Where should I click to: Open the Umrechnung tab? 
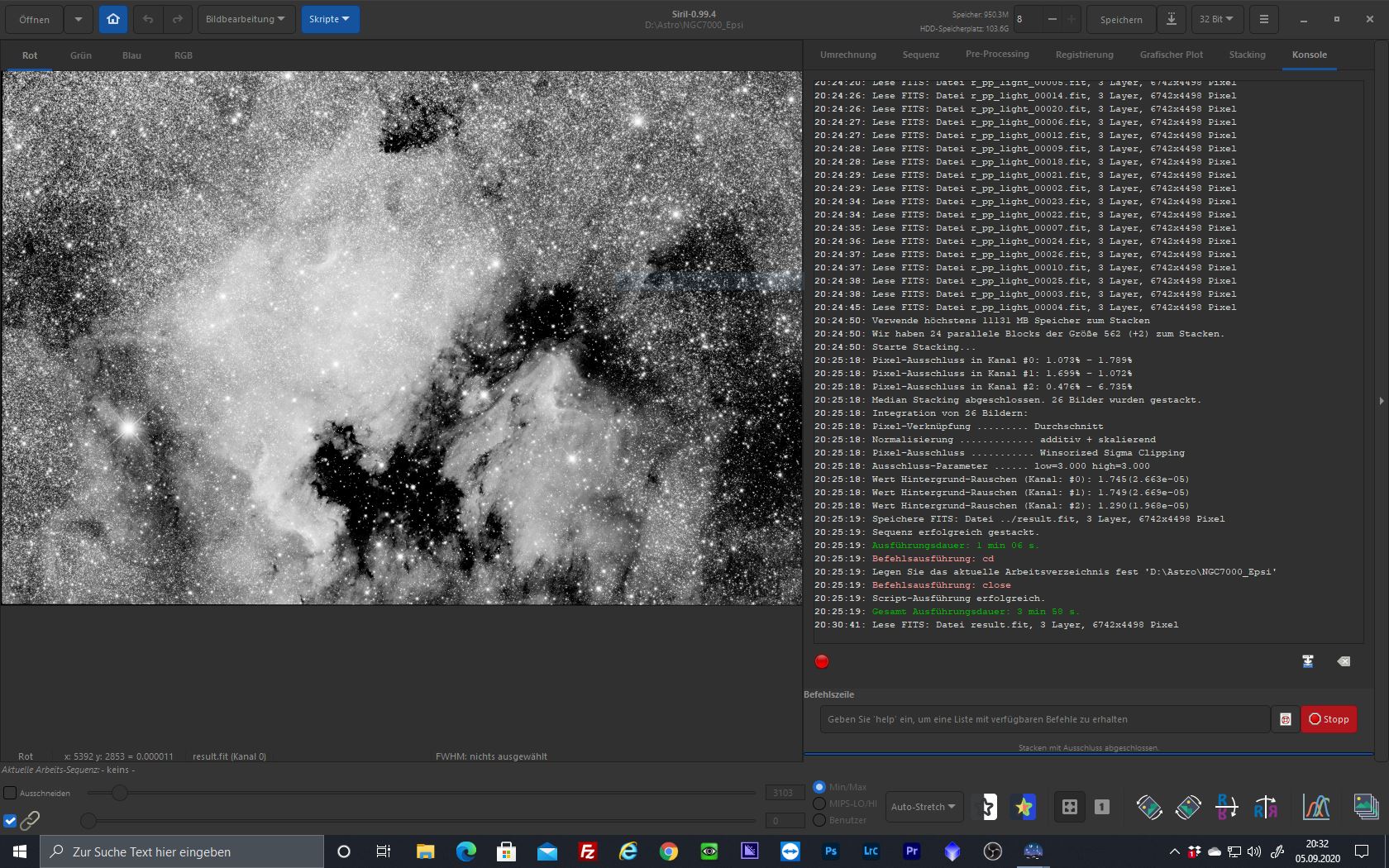tap(847, 55)
